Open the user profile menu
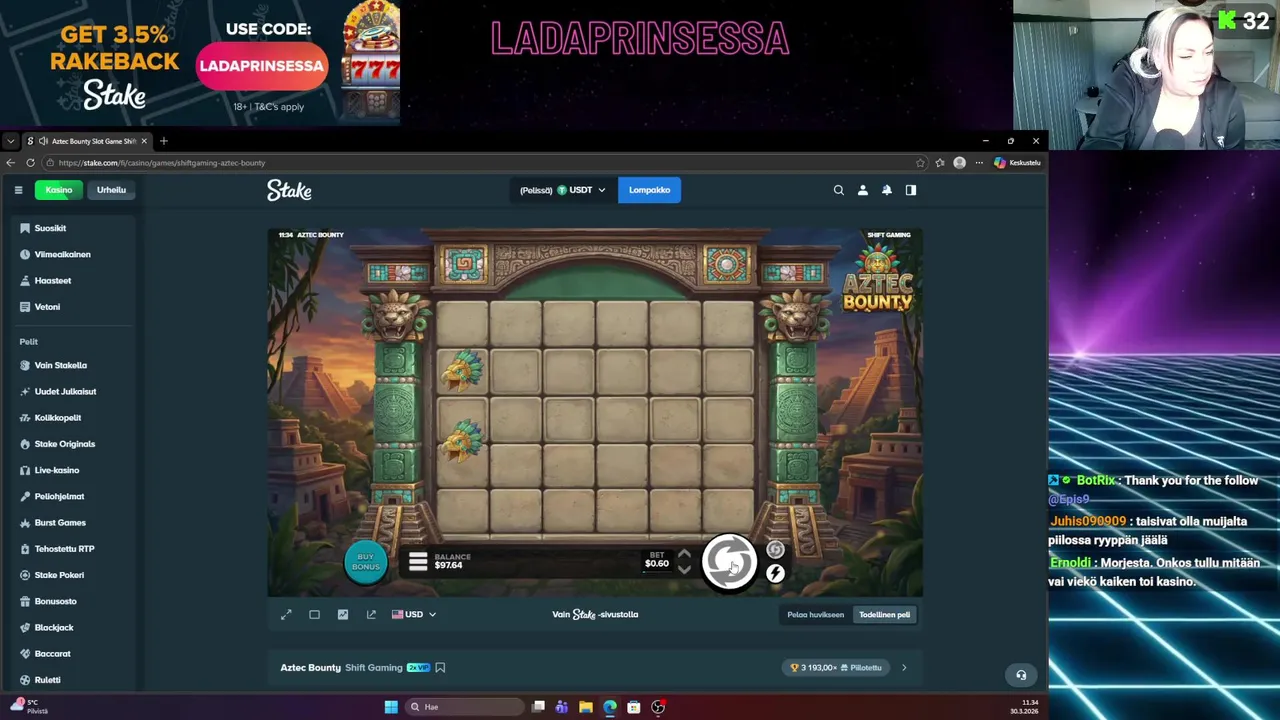1280x720 pixels. tap(863, 190)
